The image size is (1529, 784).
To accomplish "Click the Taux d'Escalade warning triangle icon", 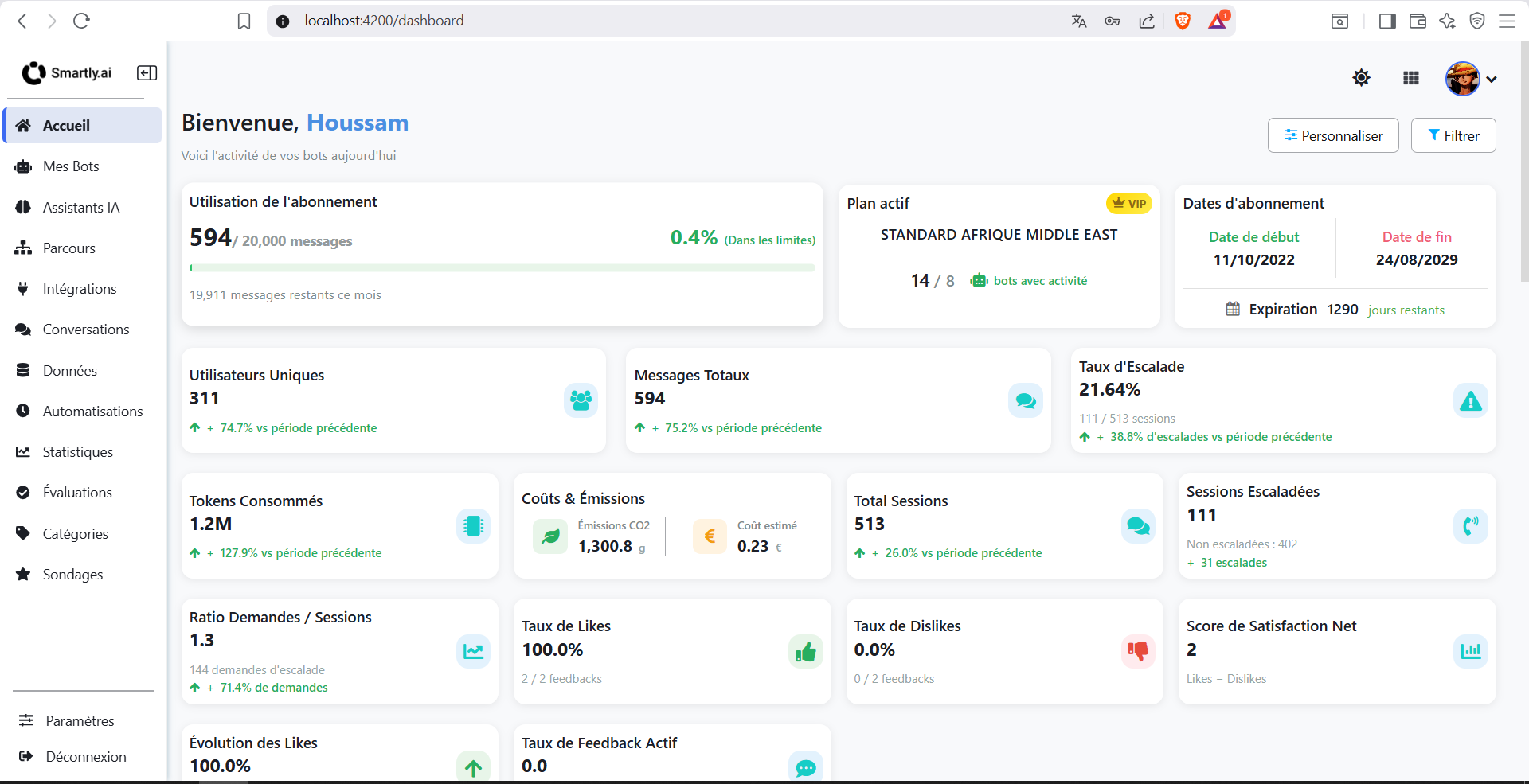I will point(1470,400).
